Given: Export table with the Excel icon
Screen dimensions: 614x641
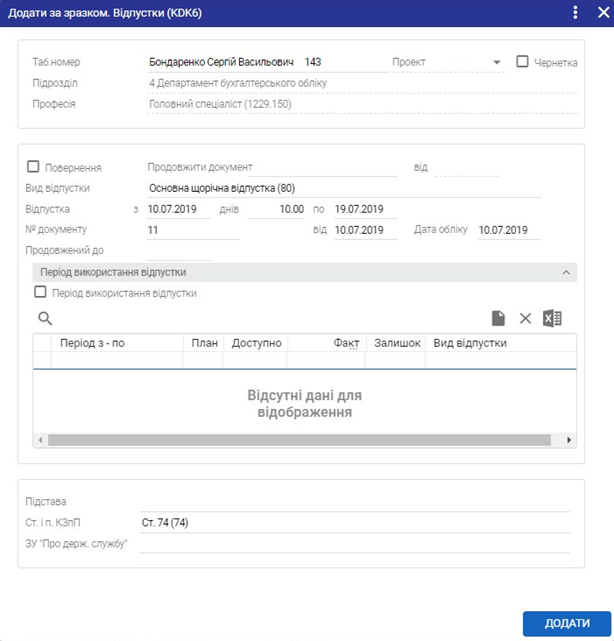Looking at the screenshot, I should pos(552,319).
